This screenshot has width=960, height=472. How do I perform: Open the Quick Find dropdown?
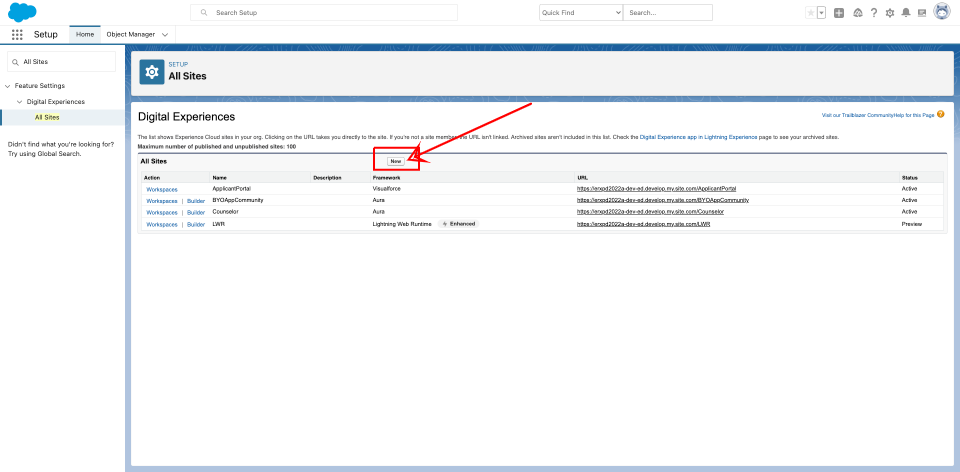pos(580,12)
